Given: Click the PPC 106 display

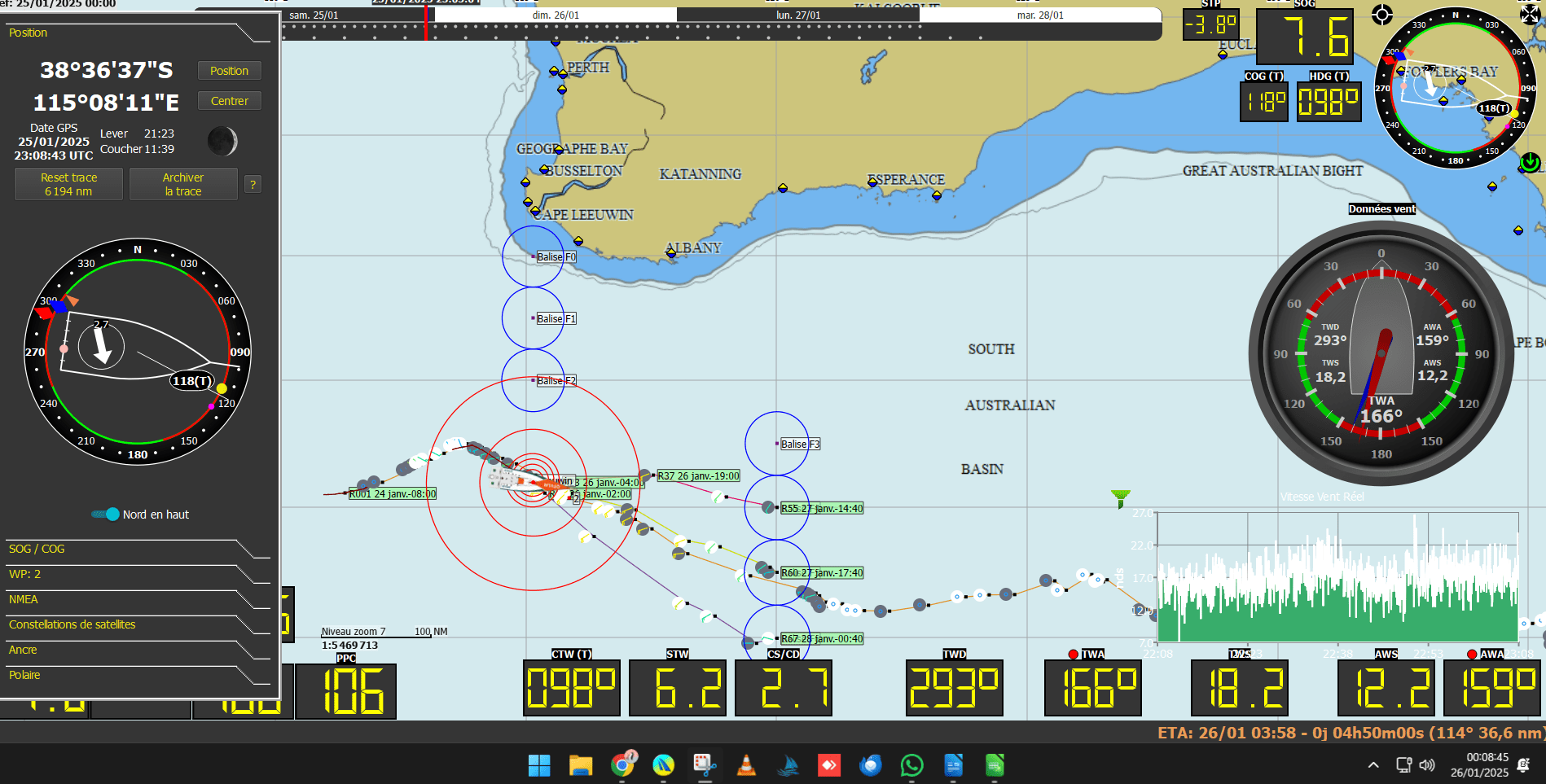Looking at the screenshot, I should pos(346,690).
